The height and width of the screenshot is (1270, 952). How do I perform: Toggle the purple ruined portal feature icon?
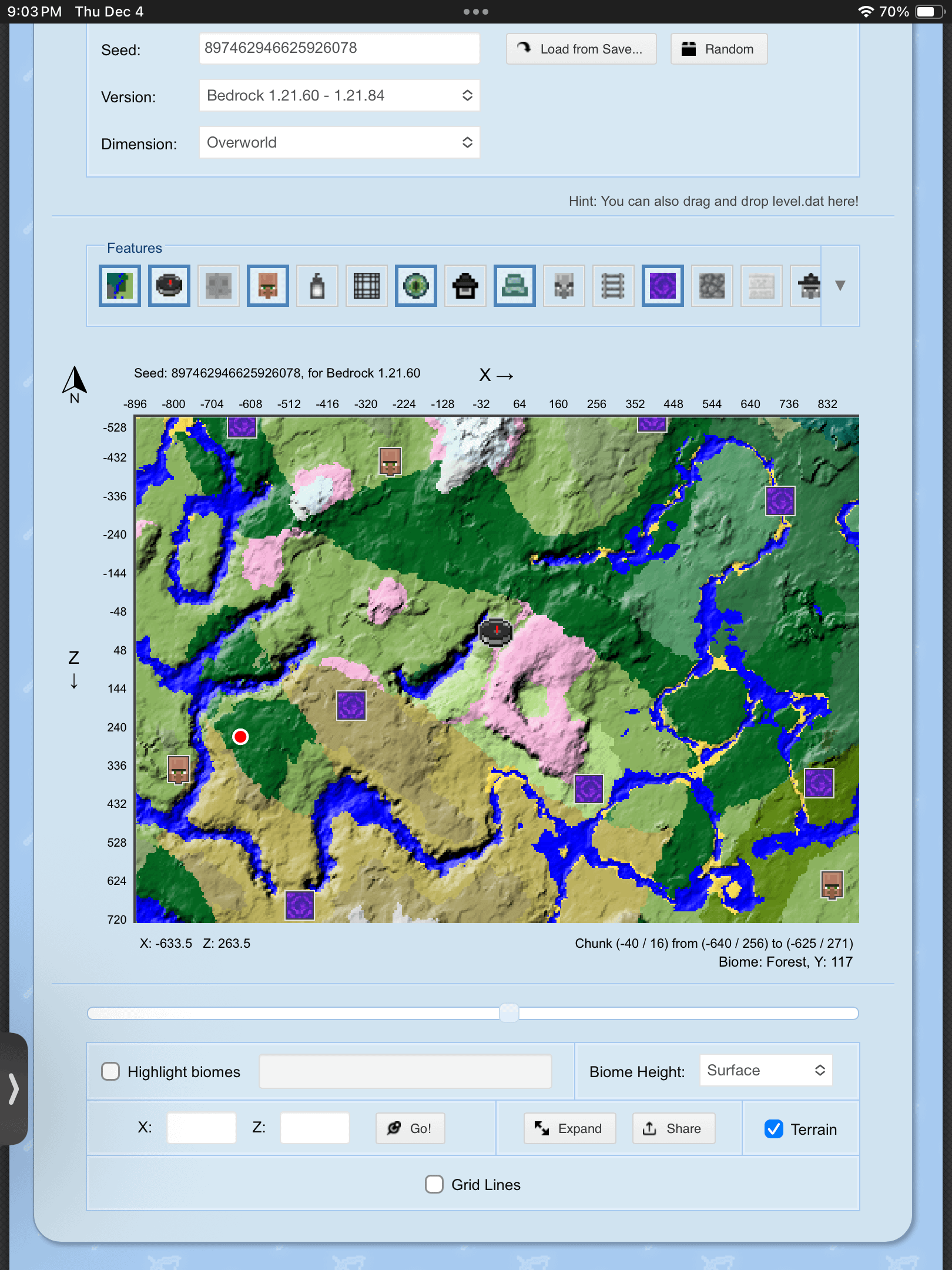pyautogui.click(x=662, y=286)
